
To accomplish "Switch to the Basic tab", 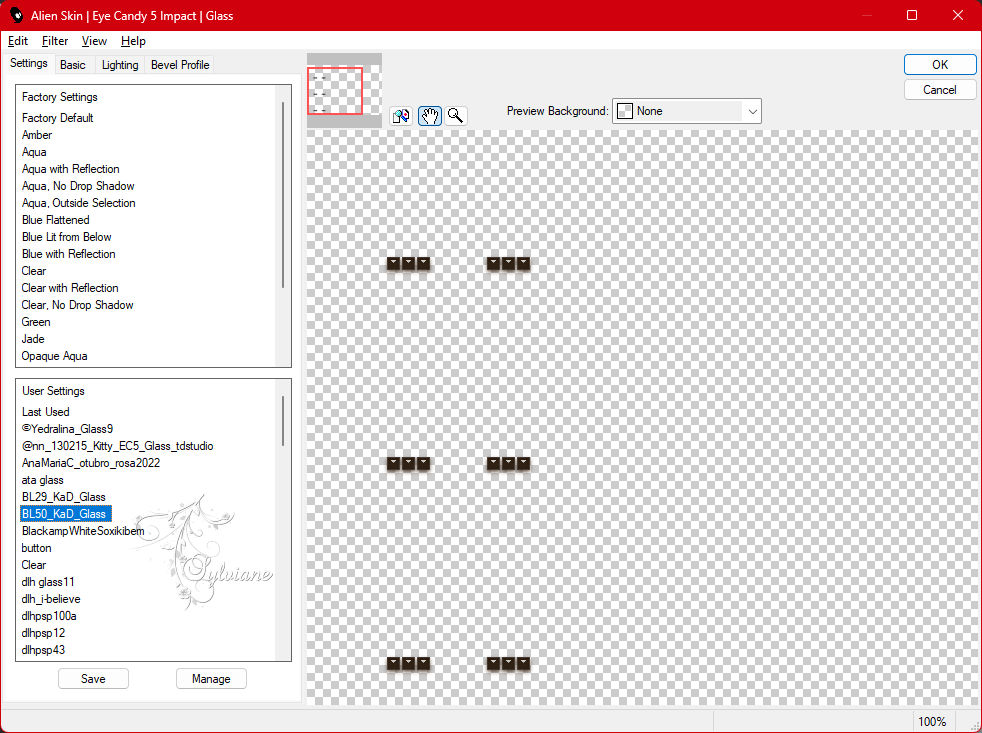I will coord(73,65).
